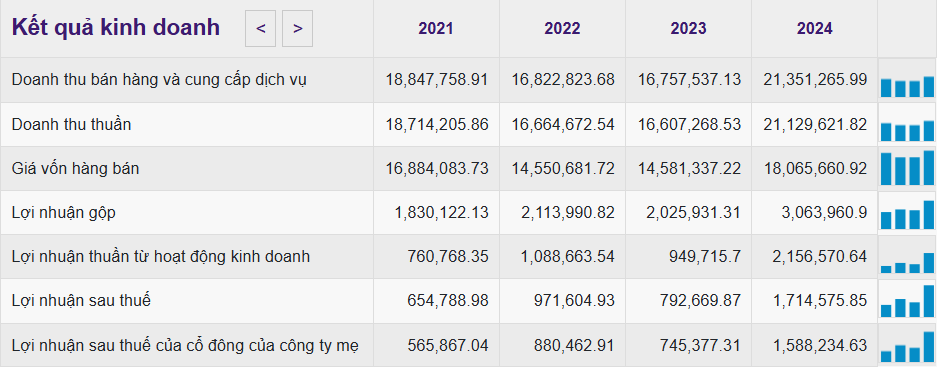Go to previous period with the < button

coord(261,28)
